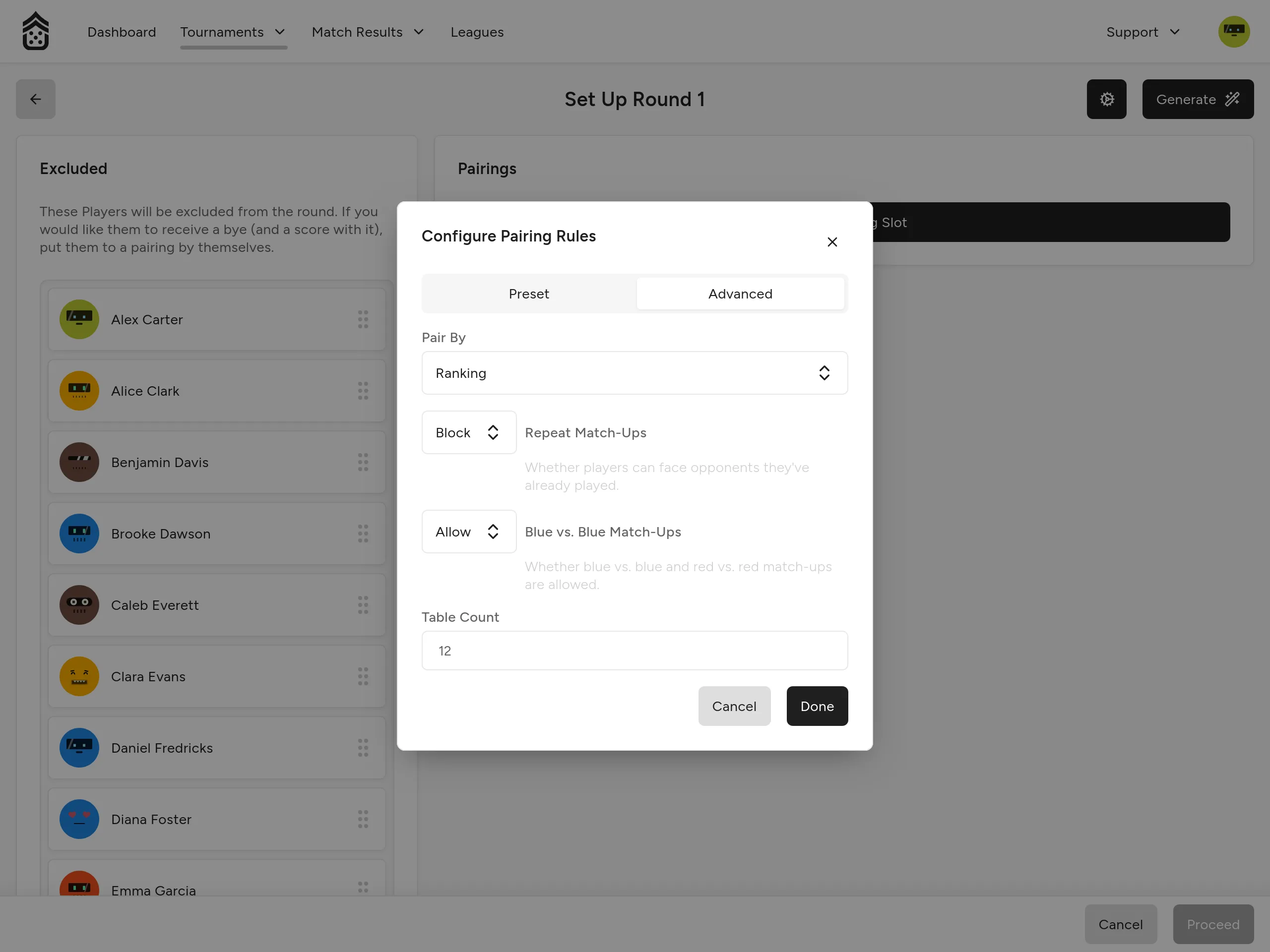Select the Alex Carter player name
The height and width of the screenshot is (952, 1270).
point(147,320)
